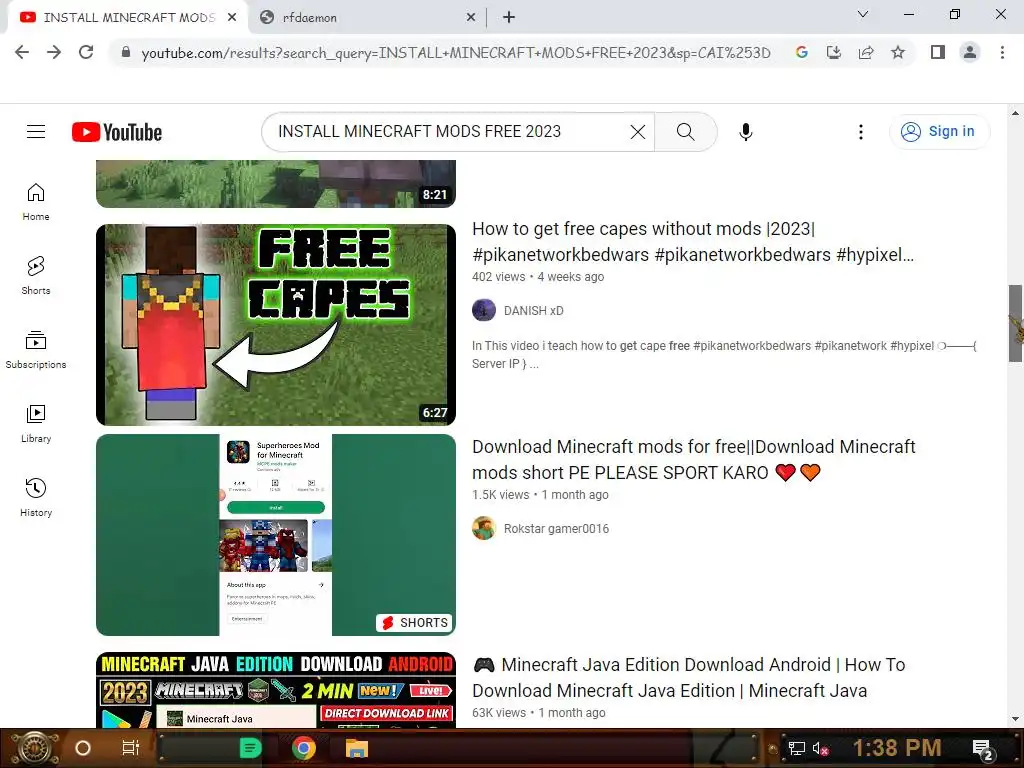
Task: Open Subscriptions in the sidebar
Action: (x=36, y=349)
